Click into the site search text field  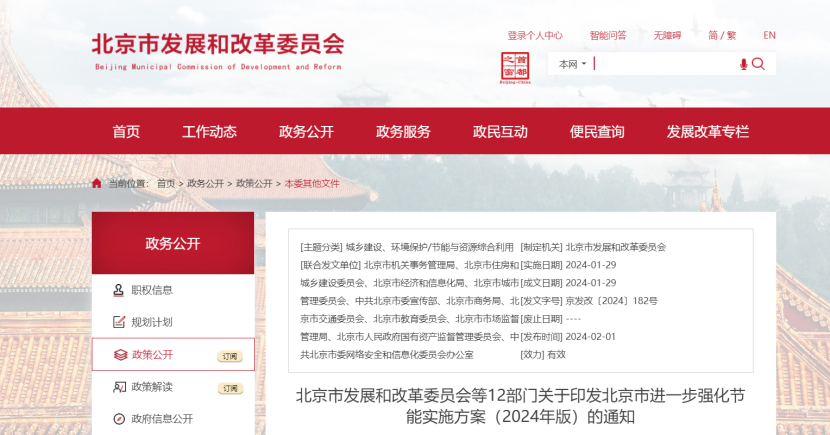pos(662,64)
